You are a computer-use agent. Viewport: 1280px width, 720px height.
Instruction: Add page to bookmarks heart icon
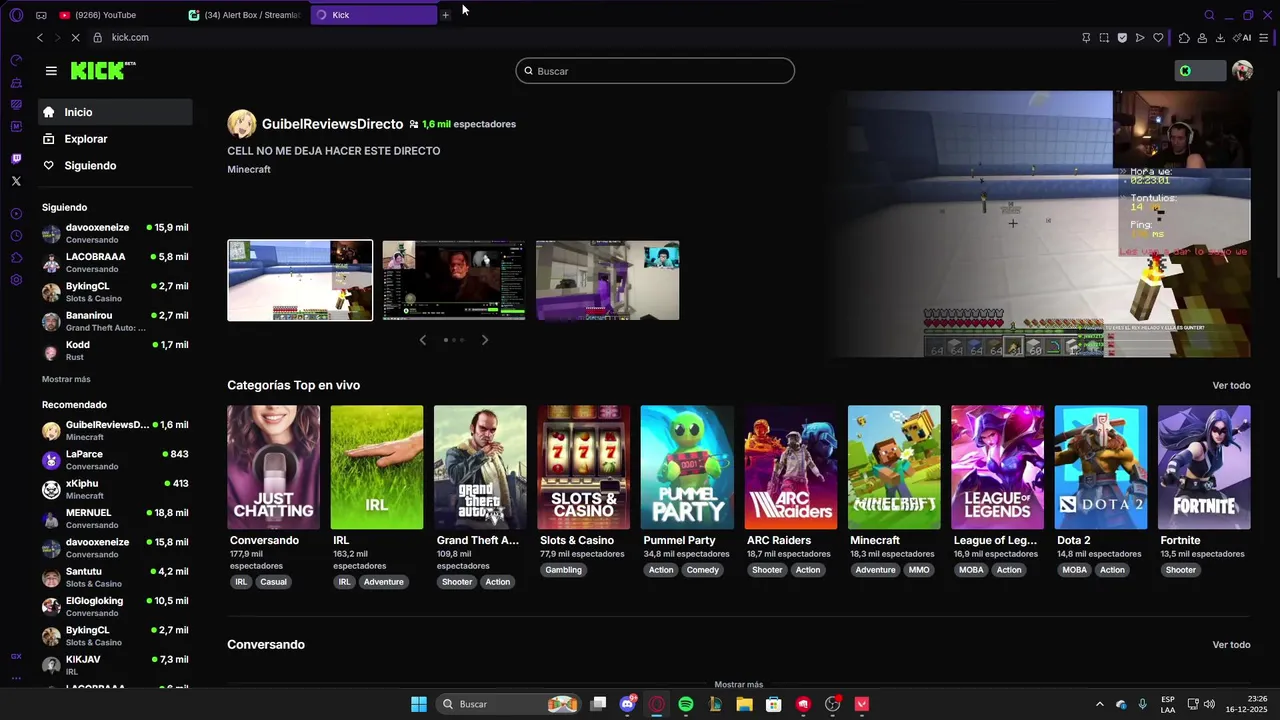[1158, 38]
